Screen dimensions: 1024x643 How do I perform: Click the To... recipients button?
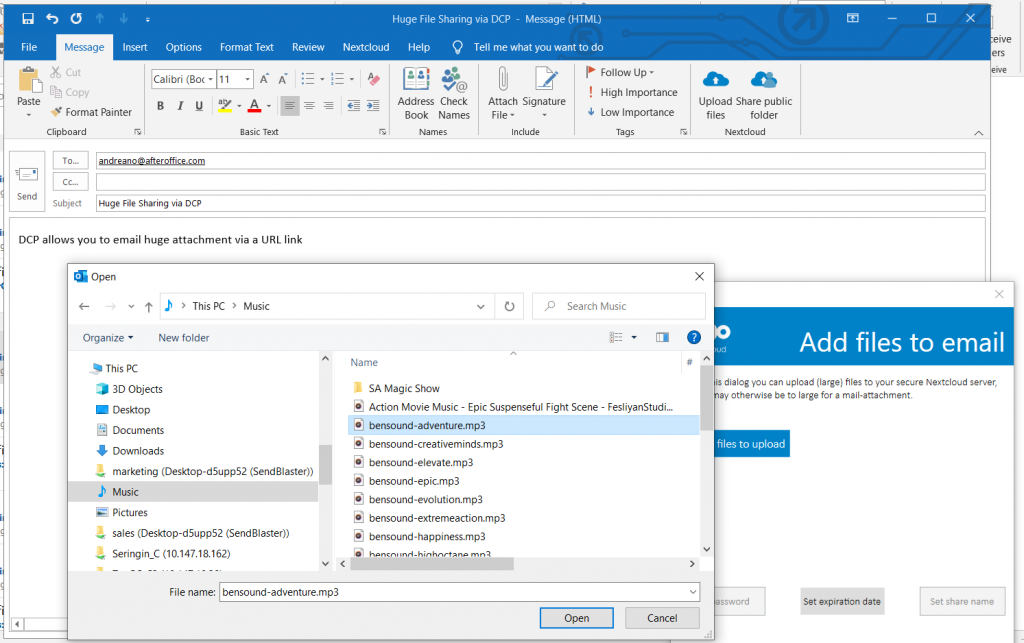pos(71,161)
